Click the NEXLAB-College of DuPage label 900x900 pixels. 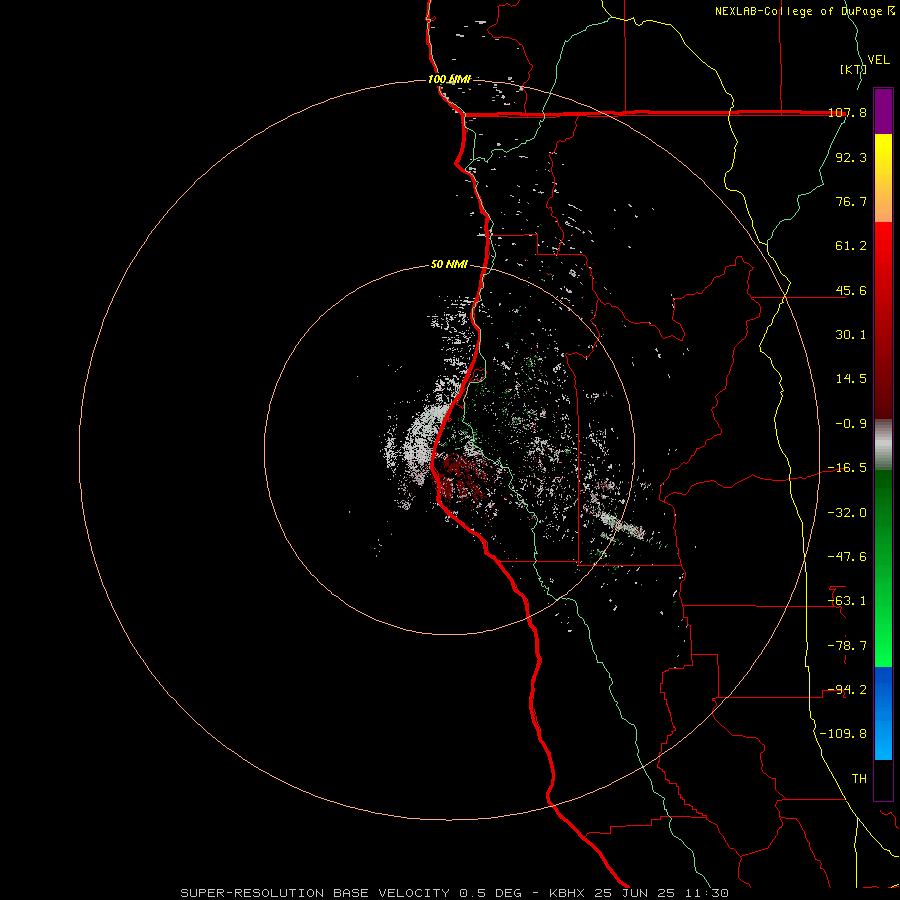pyautogui.click(x=800, y=11)
